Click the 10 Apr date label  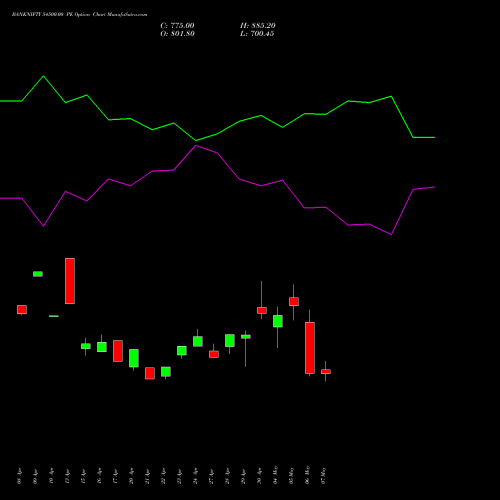click(x=51, y=476)
